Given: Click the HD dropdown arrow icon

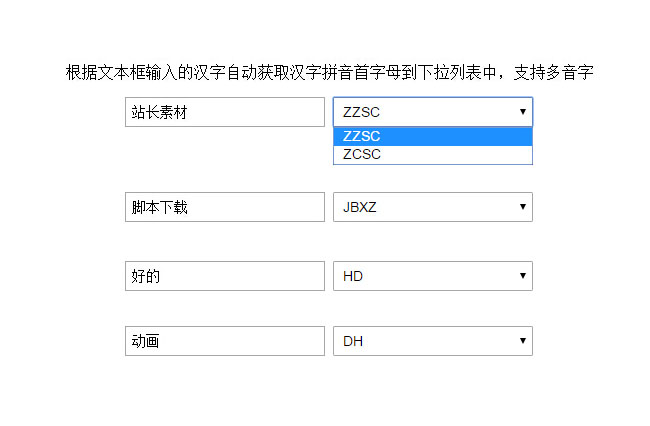Looking at the screenshot, I should [x=522, y=276].
